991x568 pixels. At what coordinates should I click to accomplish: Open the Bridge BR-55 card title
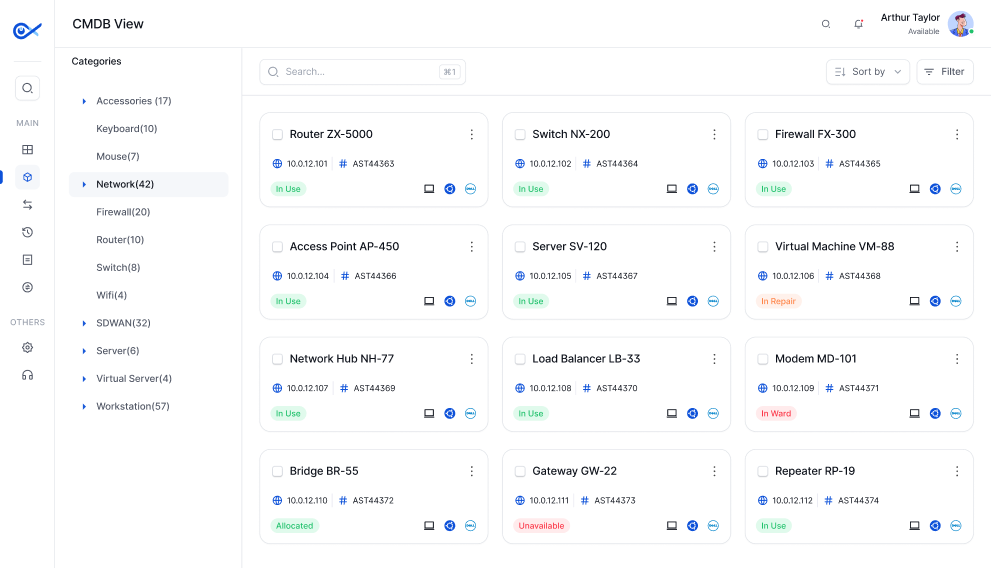[x=324, y=471]
